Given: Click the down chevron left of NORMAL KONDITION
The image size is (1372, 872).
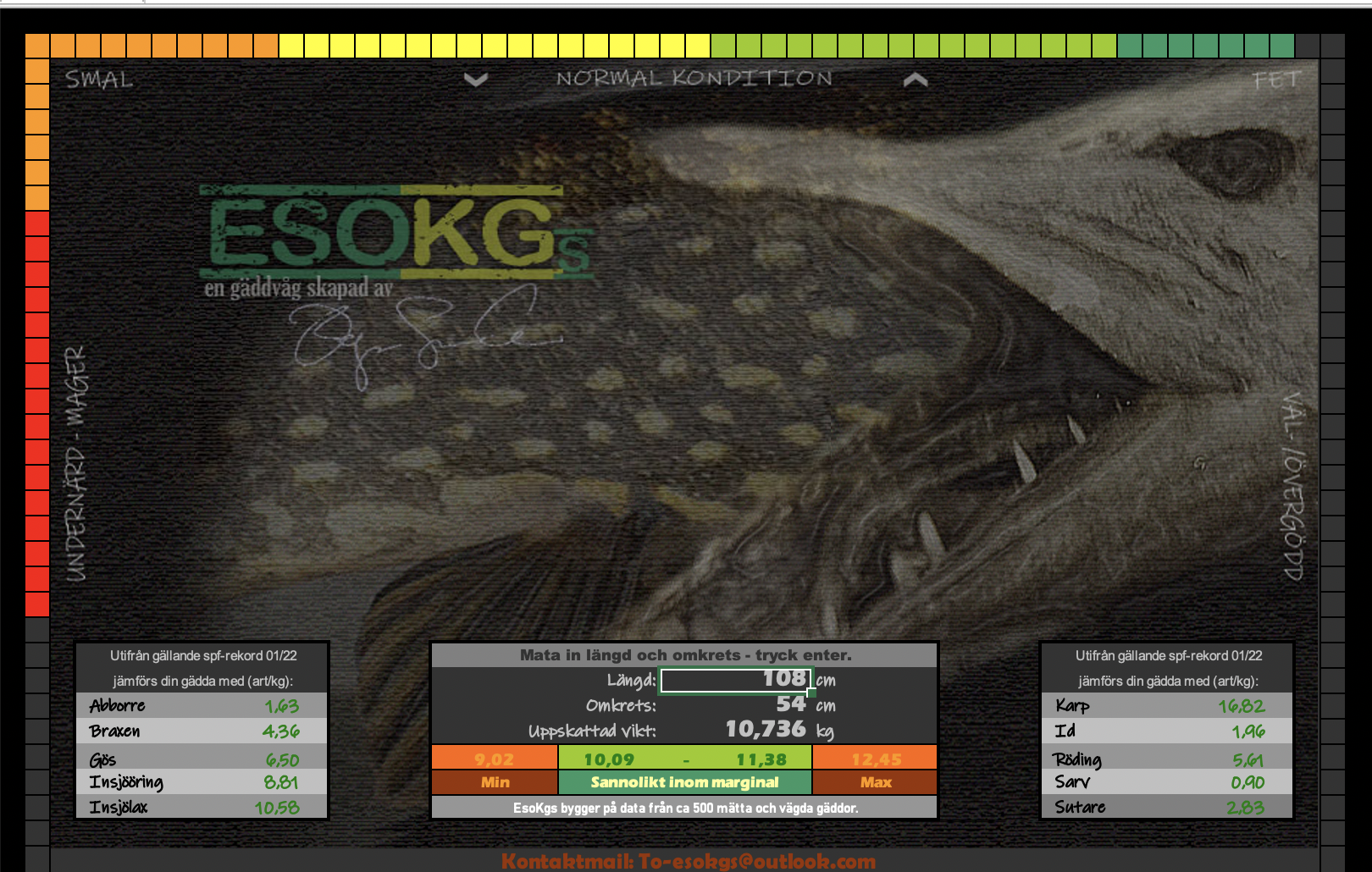Looking at the screenshot, I should pyautogui.click(x=476, y=80).
